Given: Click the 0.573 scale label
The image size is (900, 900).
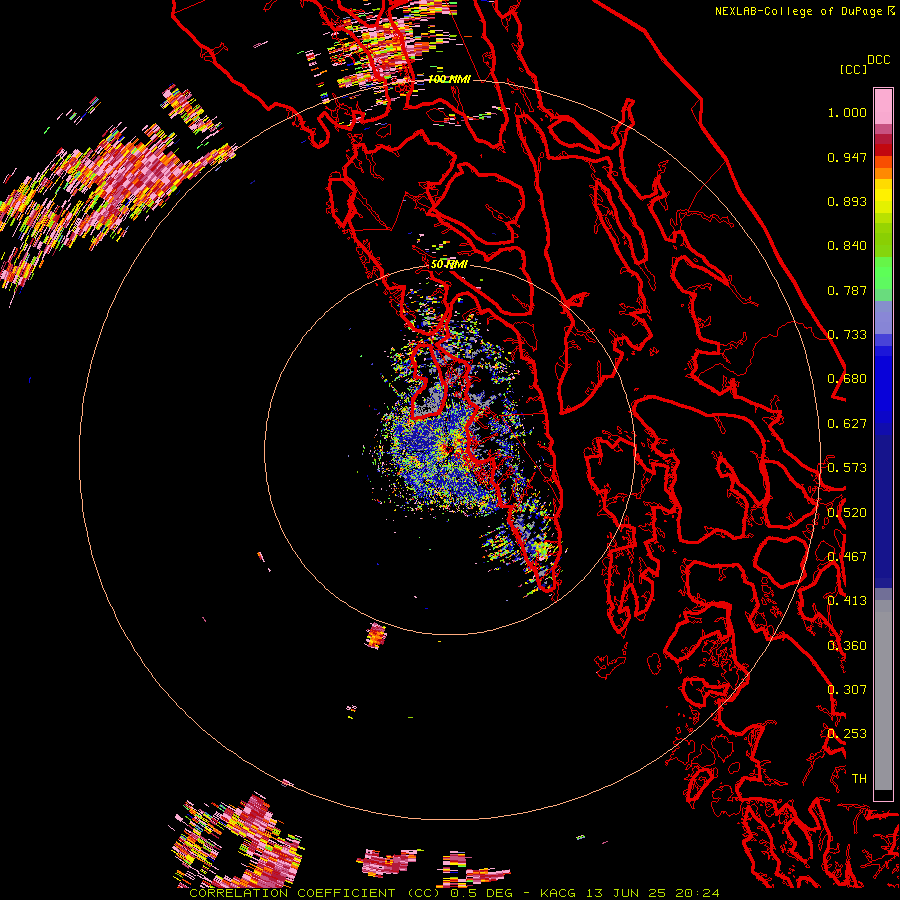Looking at the screenshot, I should pyautogui.click(x=847, y=468).
